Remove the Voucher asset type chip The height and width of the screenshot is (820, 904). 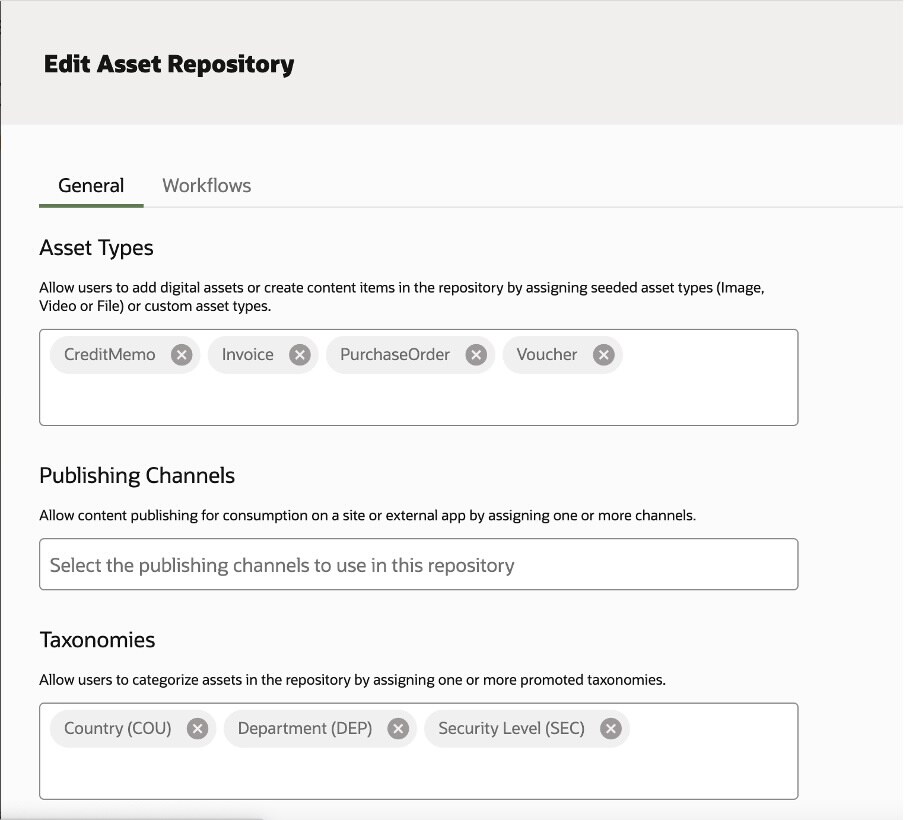point(603,355)
